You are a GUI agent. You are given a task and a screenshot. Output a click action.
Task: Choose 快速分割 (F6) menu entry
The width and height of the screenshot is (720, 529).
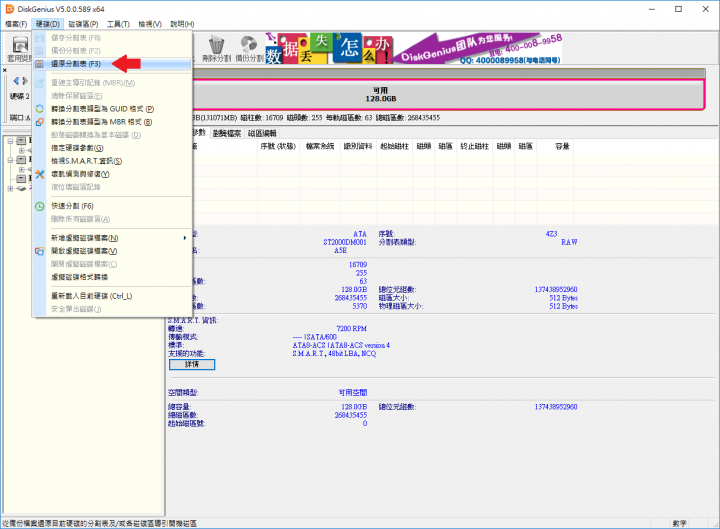click(112, 206)
